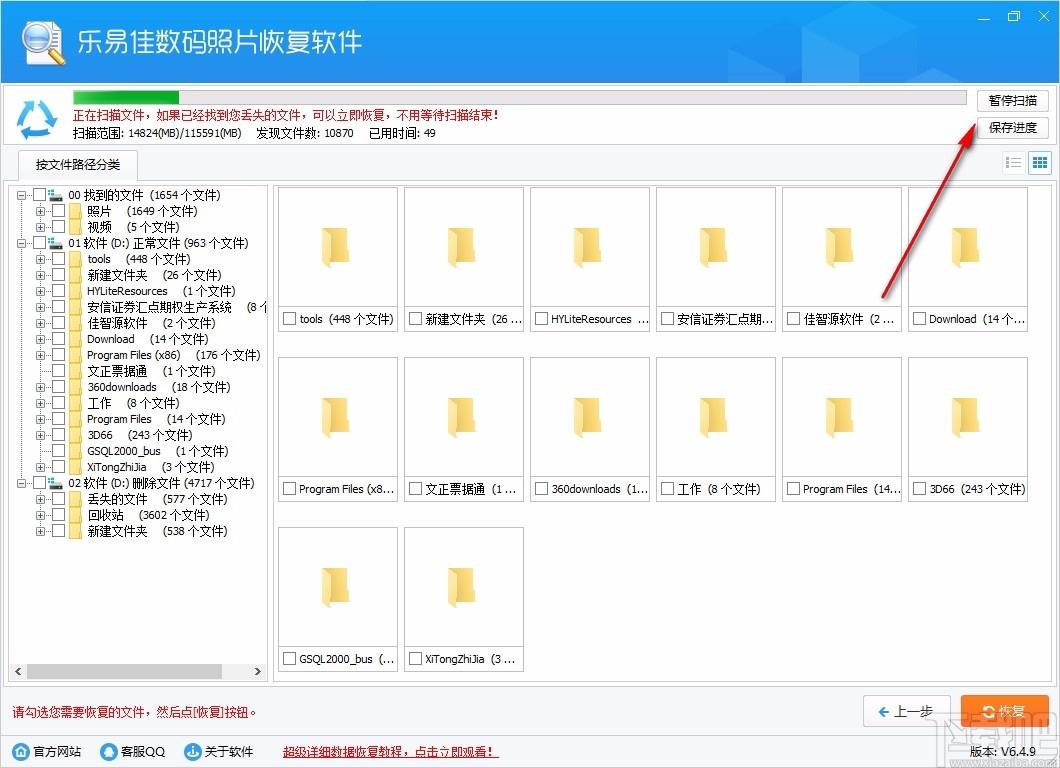Image resolution: width=1060 pixels, height=768 pixels.
Task: Click the tree scrollbar left arrow
Action: coord(18,671)
